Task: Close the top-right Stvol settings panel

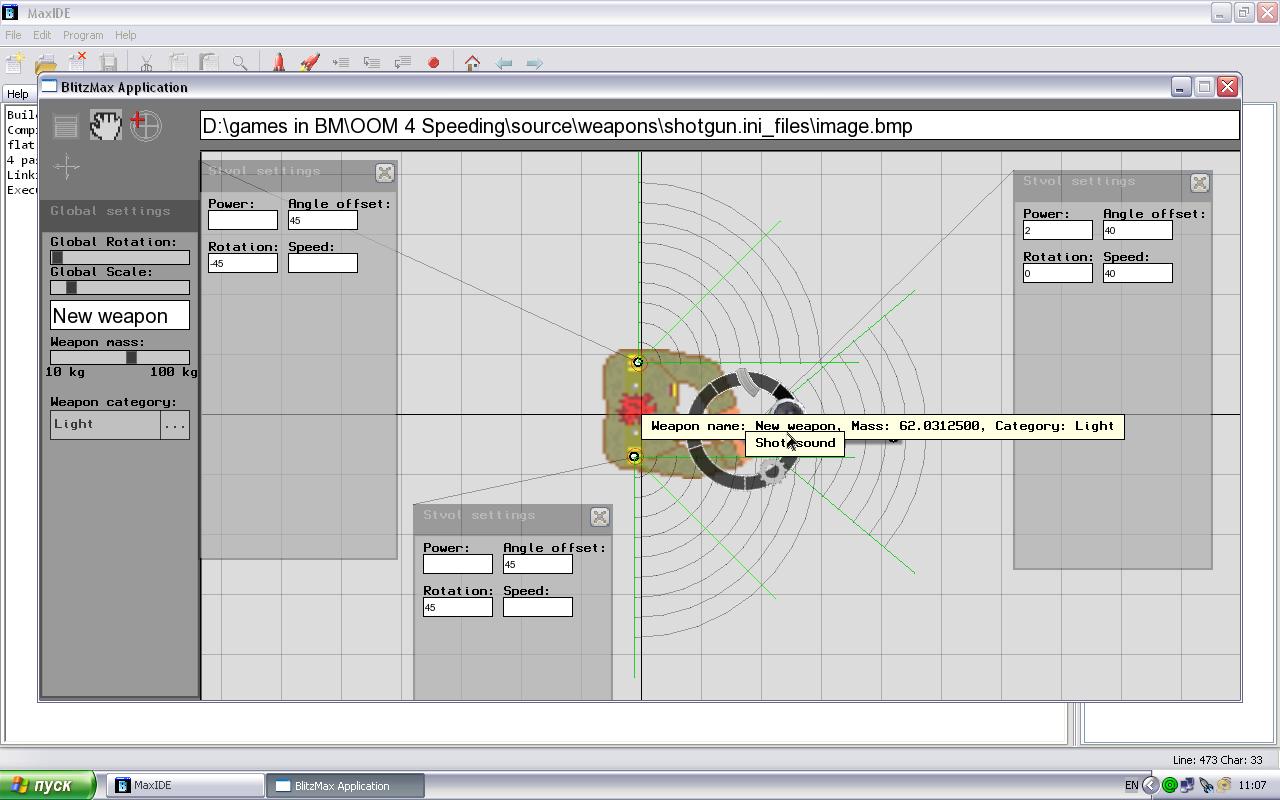Action: 1199,183
